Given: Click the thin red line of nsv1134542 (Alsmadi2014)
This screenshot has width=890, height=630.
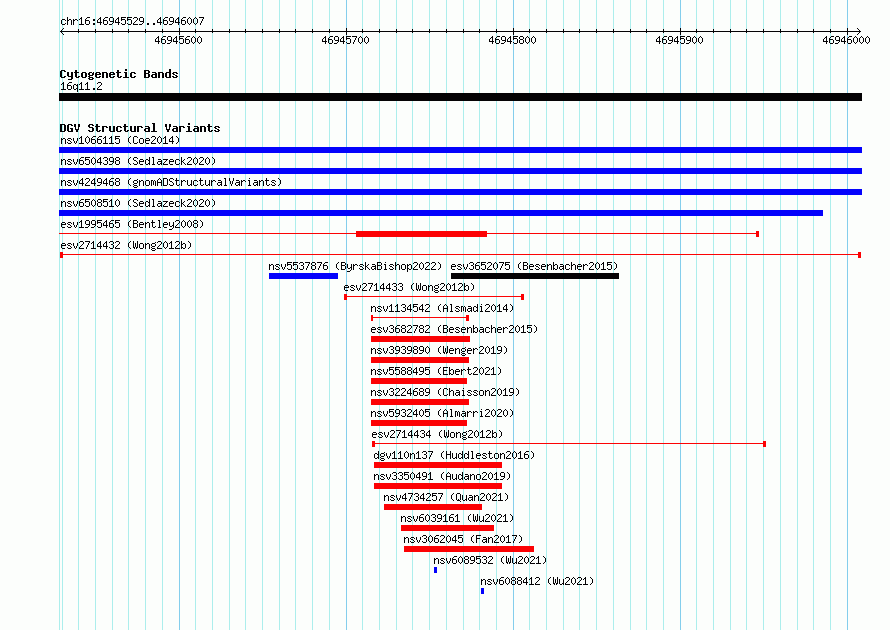Looking at the screenshot, I should pyautogui.click(x=419, y=318).
